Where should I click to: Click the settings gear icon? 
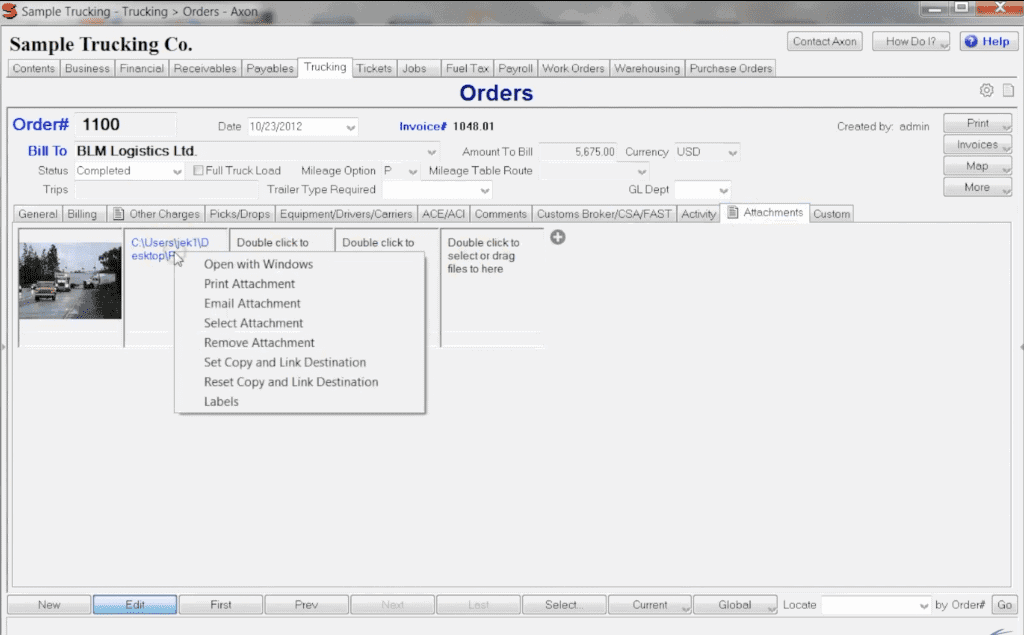(x=986, y=91)
